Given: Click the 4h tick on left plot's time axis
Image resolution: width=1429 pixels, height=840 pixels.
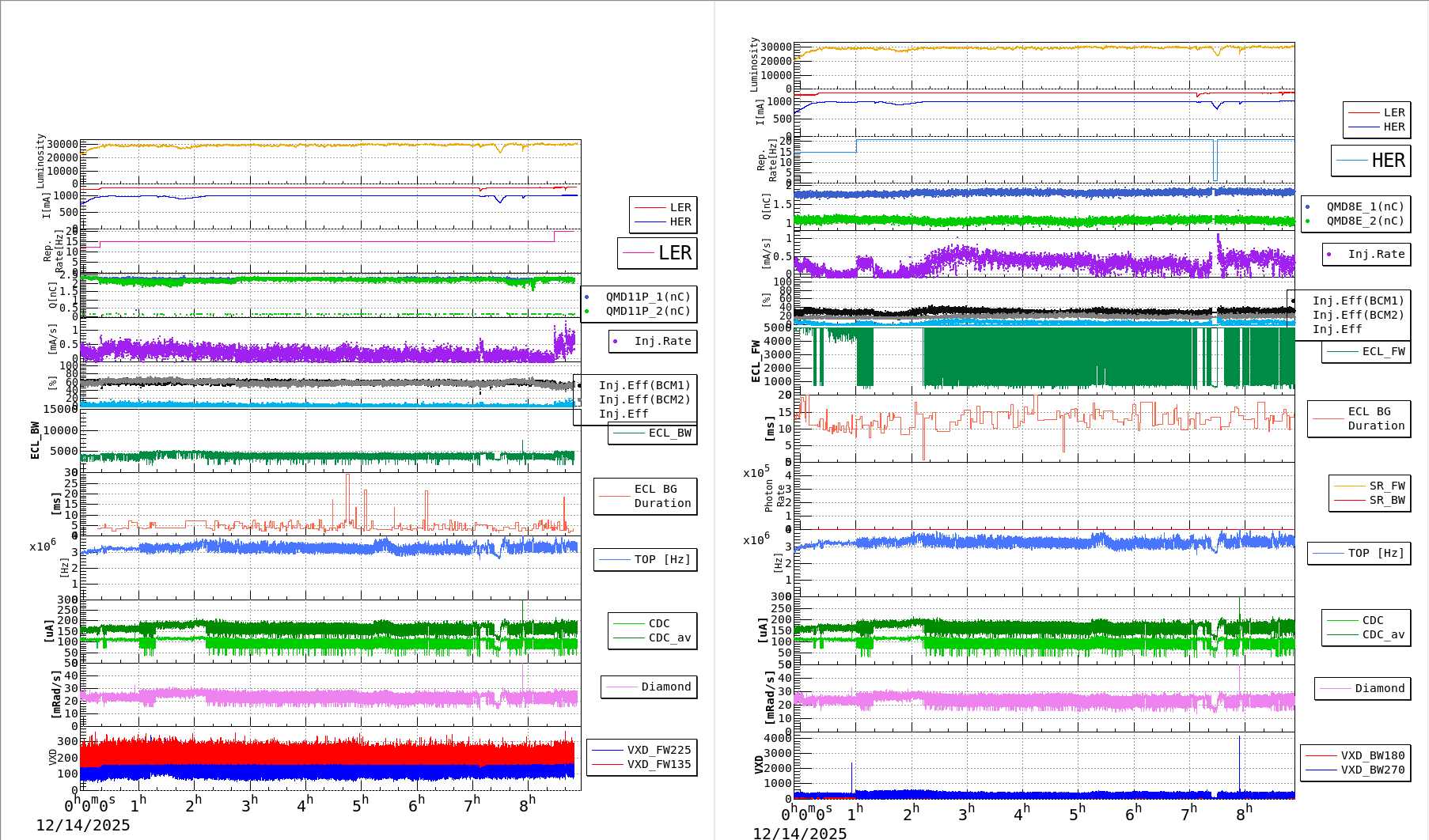Looking at the screenshot, I should 305,805.
